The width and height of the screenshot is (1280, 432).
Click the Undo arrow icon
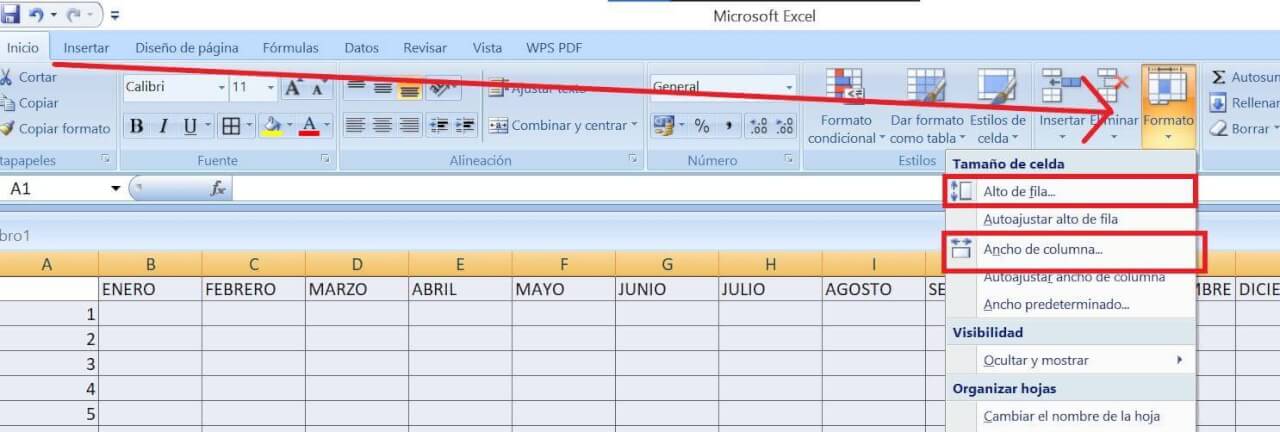(x=35, y=15)
